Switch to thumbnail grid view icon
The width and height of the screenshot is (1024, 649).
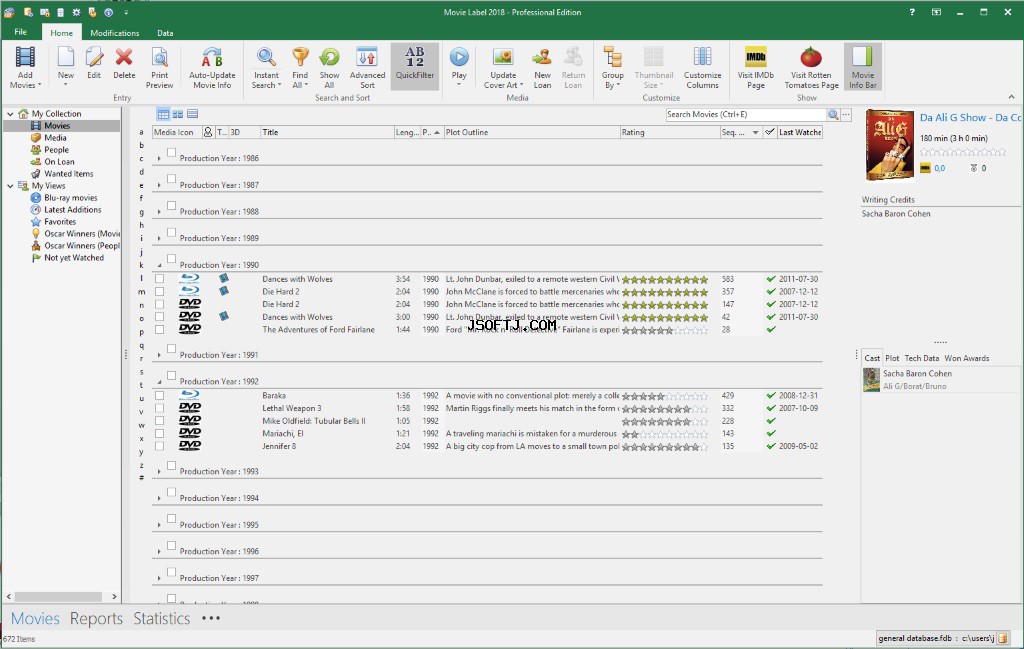pos(178,114)
